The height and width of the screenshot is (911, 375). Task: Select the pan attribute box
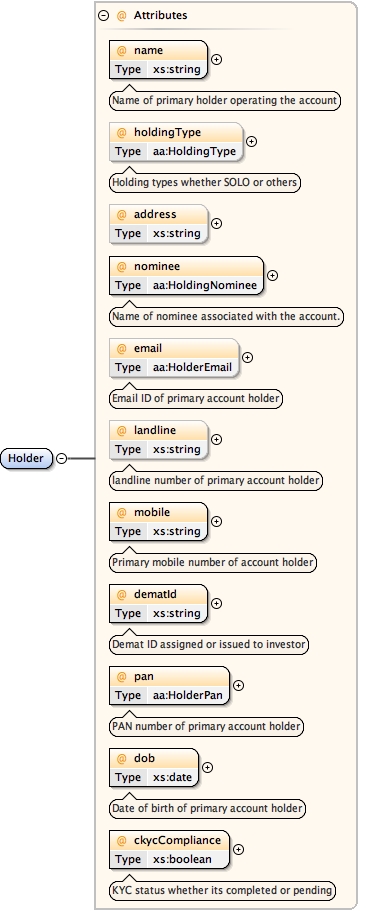pyautogui.click(x=169, y=686)
